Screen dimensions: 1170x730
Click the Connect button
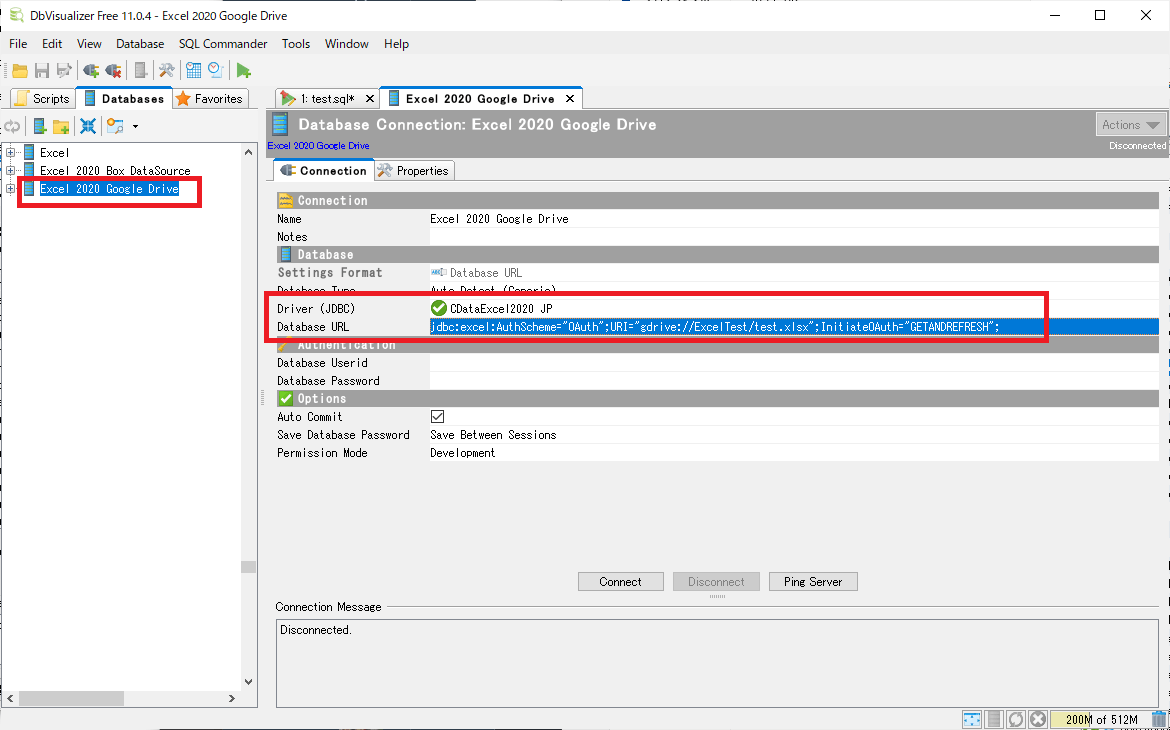pos(620,581)
